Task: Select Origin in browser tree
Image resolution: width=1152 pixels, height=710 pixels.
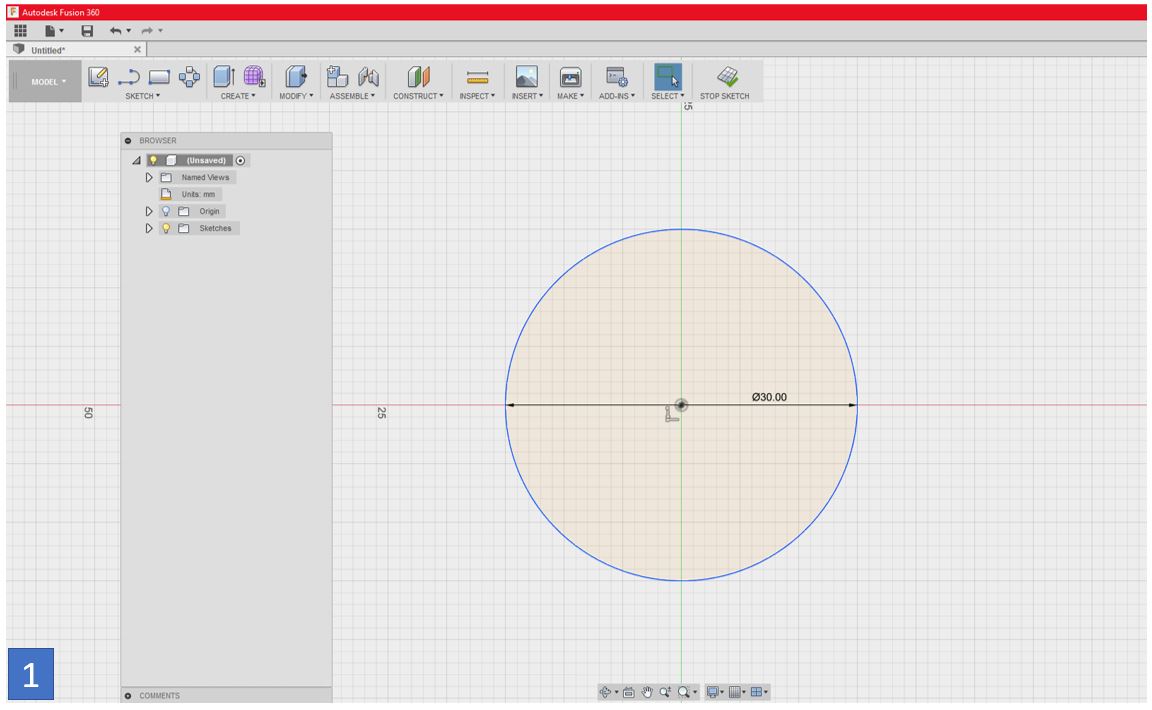Action: (209, 211)
